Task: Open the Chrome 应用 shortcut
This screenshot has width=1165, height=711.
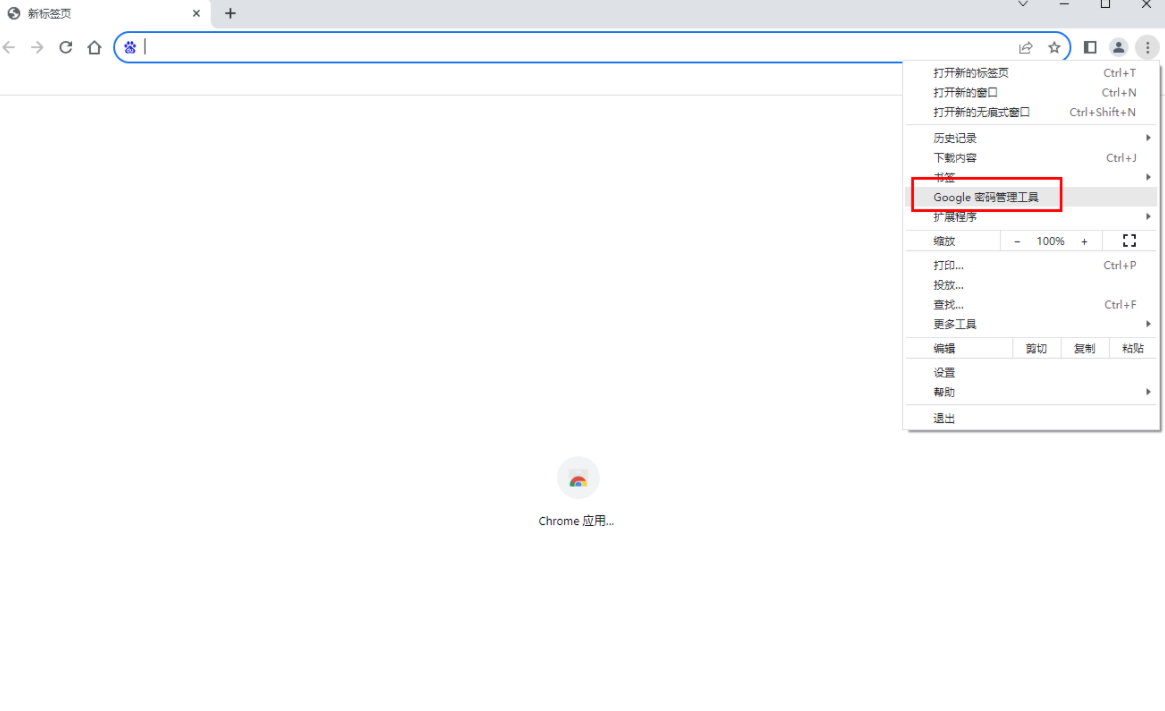Action: [x=577, y=492]
